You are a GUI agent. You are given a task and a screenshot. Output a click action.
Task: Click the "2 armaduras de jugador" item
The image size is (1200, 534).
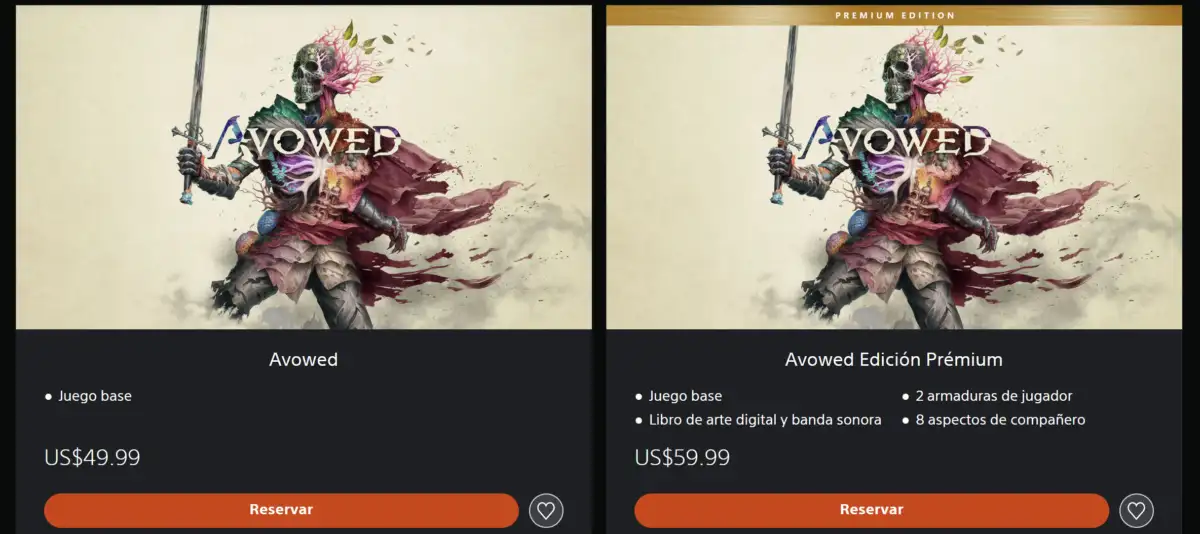994,396
